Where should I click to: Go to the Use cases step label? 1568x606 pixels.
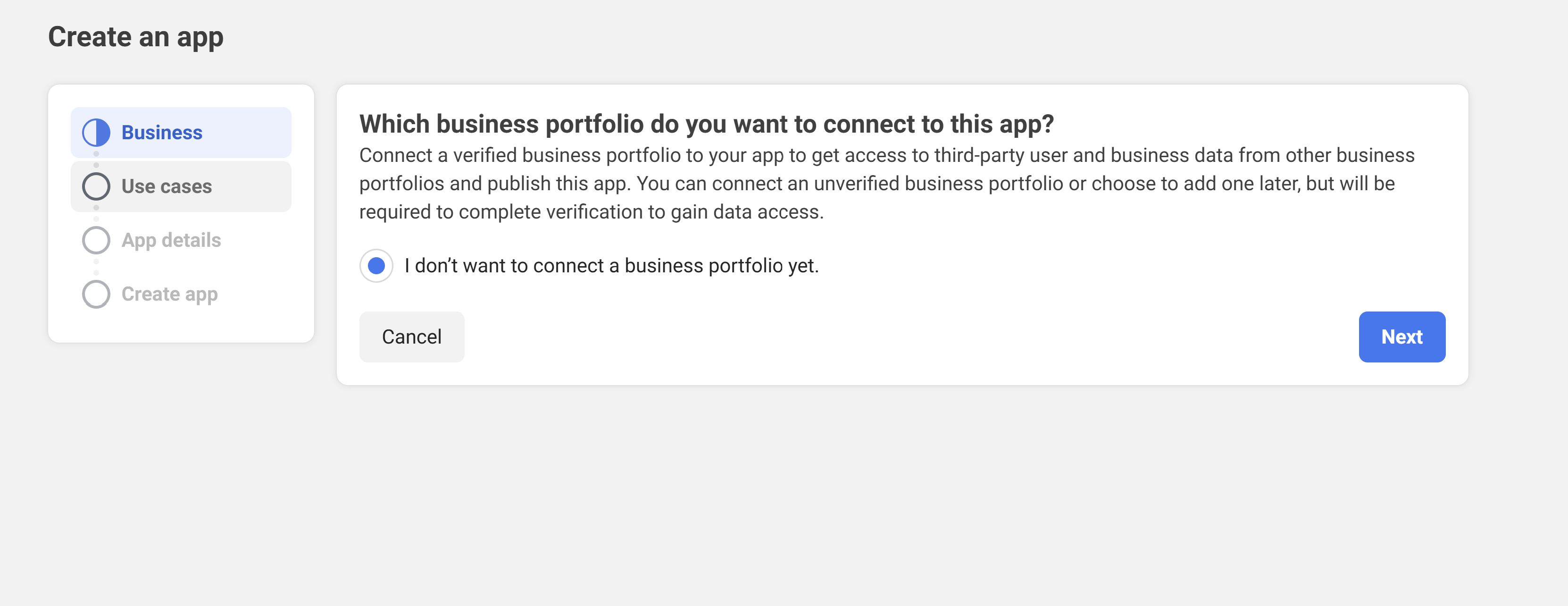tap(167, 186)
